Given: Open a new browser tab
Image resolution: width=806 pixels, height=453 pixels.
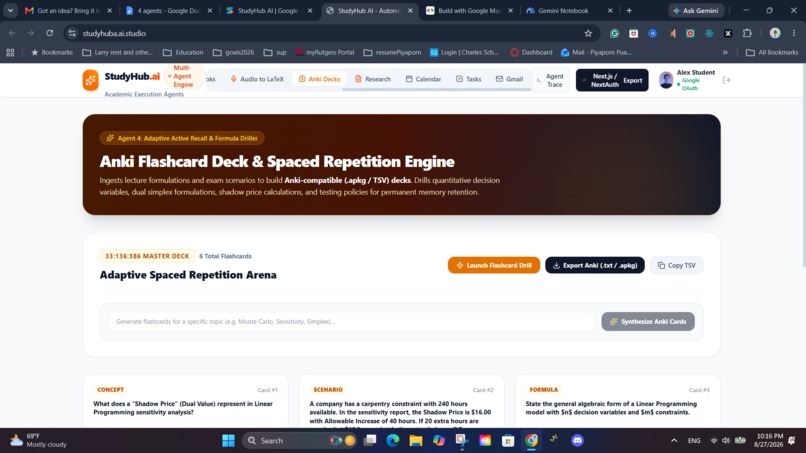Looking at the screenshot, I should pos(629,10).
